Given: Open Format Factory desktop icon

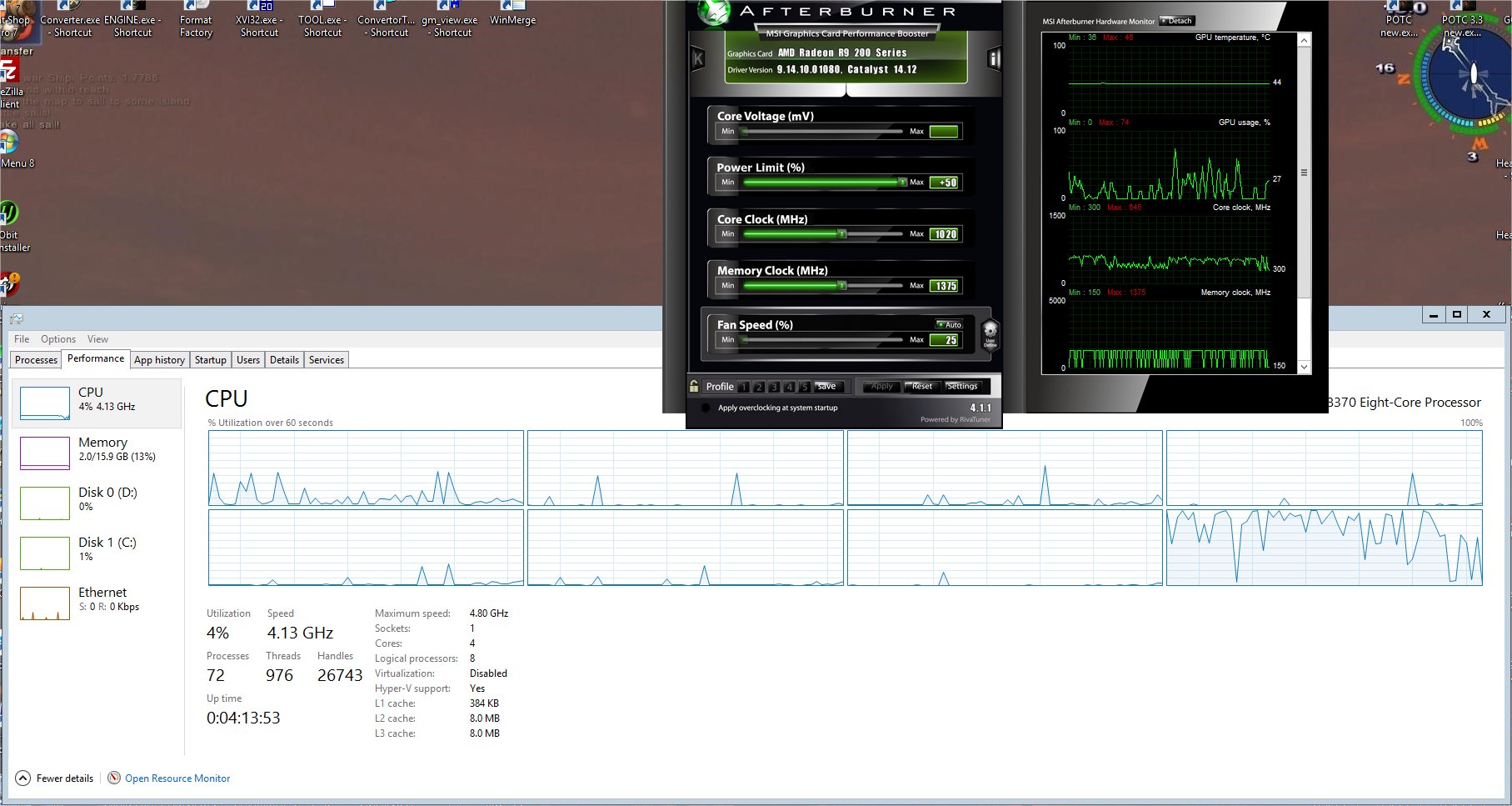Looking at the screenshot, I should click(x=196, y=19).
